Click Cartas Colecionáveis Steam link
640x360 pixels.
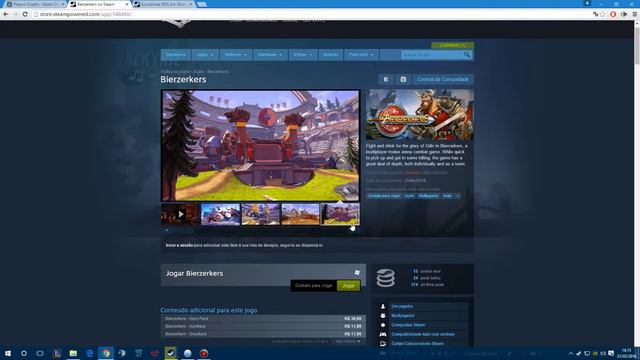click(x=418, y=344)
